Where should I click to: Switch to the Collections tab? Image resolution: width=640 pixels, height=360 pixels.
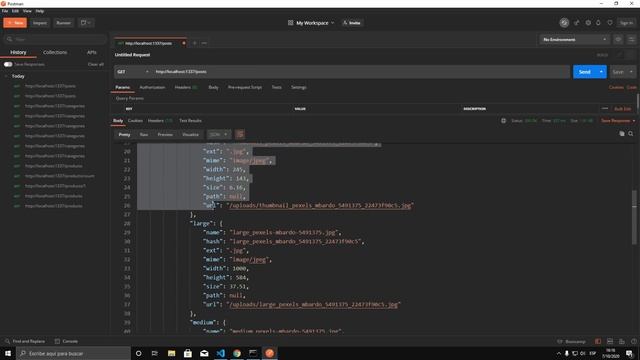[55, 52]
